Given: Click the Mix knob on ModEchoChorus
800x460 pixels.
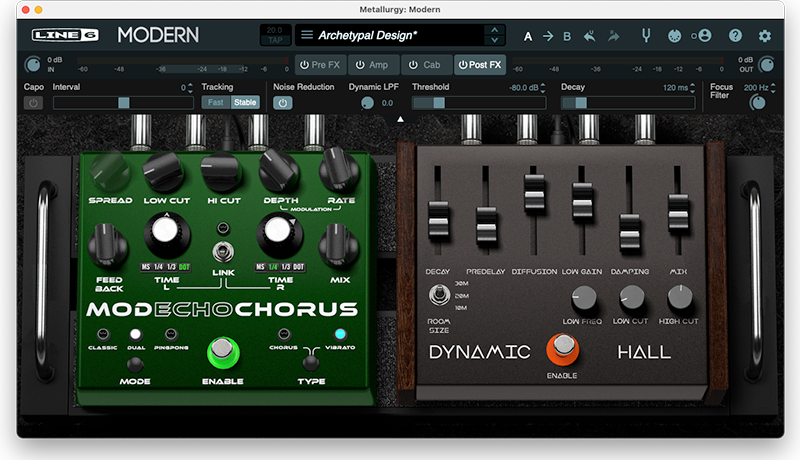Looking at the screenshot, I should pos(338,246).
